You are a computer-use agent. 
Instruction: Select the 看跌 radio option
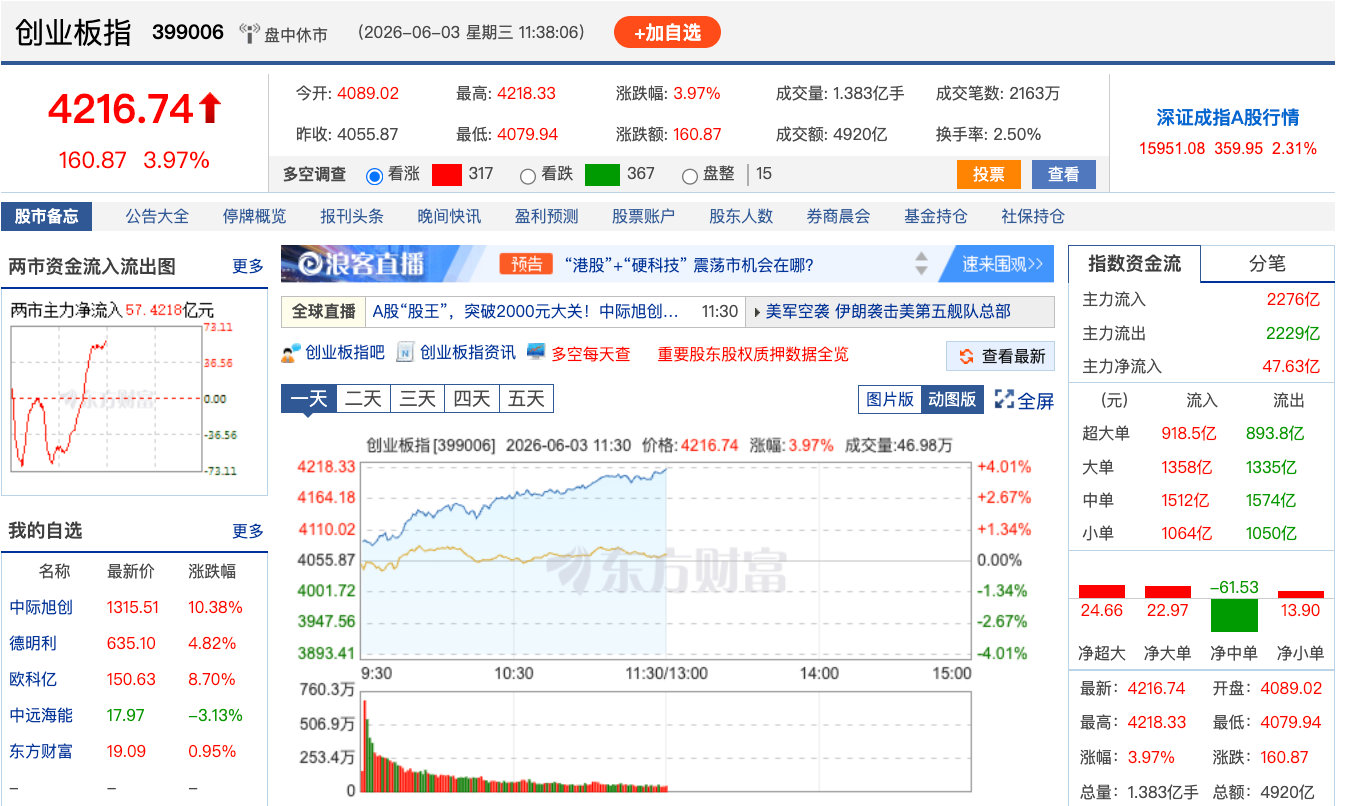click(x=528, y=175)
